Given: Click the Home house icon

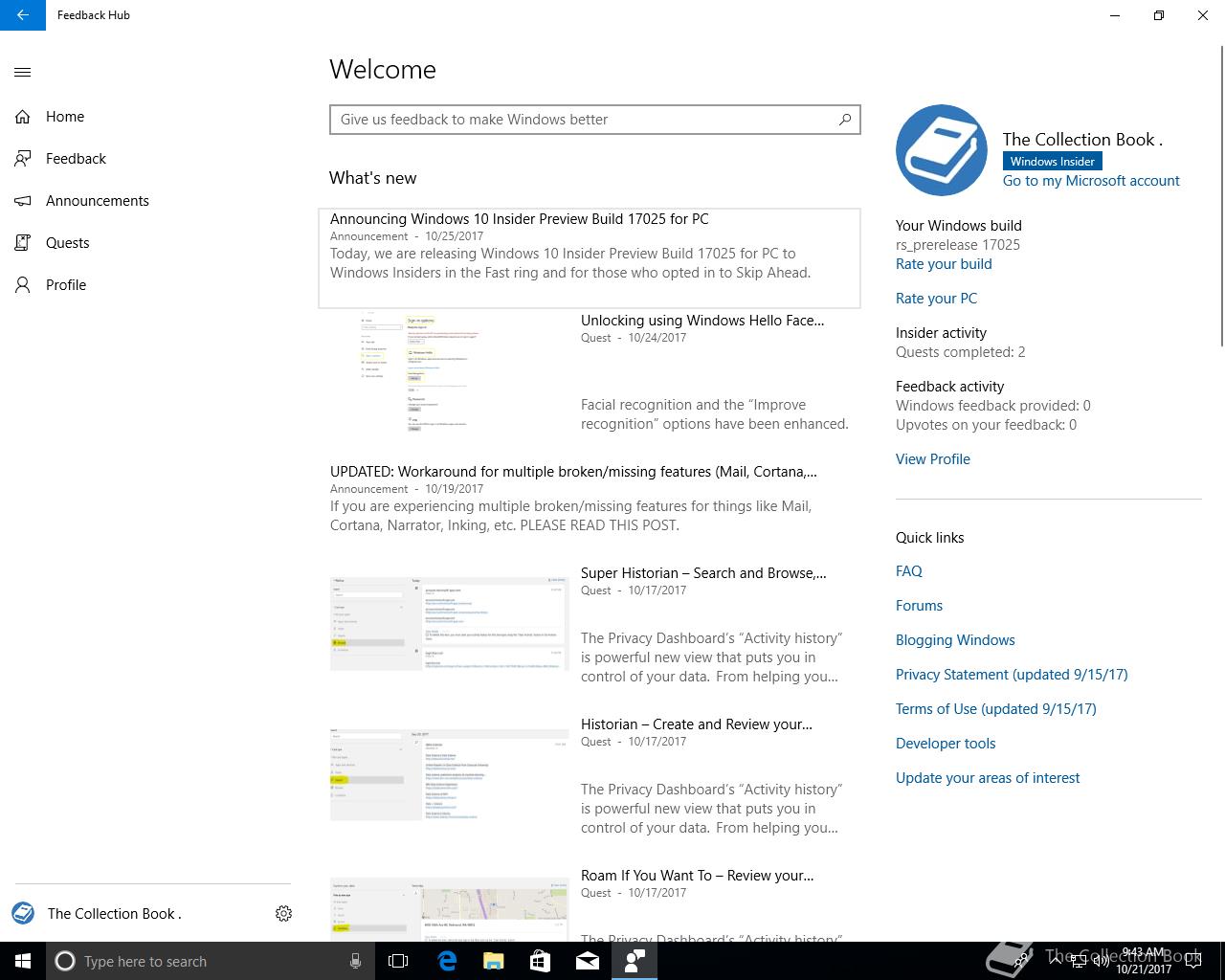Looking at the screenshot, I should point(23,117).
